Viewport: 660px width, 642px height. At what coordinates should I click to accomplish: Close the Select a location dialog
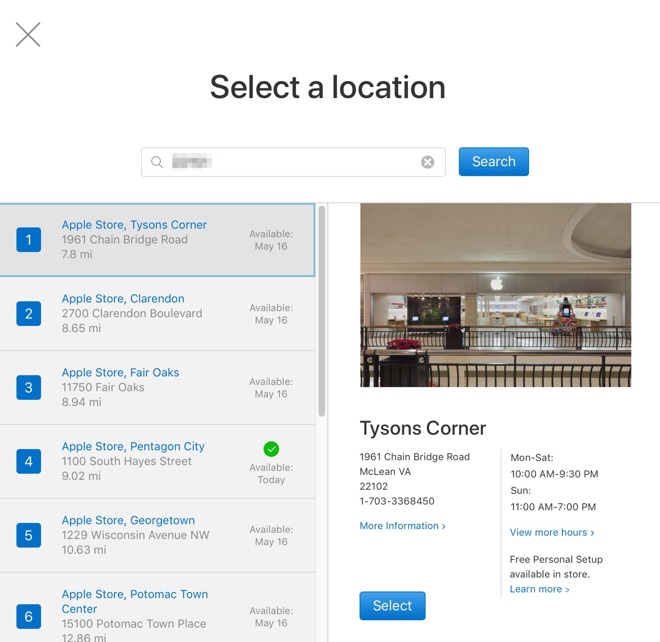pyautogui.click(x=28, y=35)
